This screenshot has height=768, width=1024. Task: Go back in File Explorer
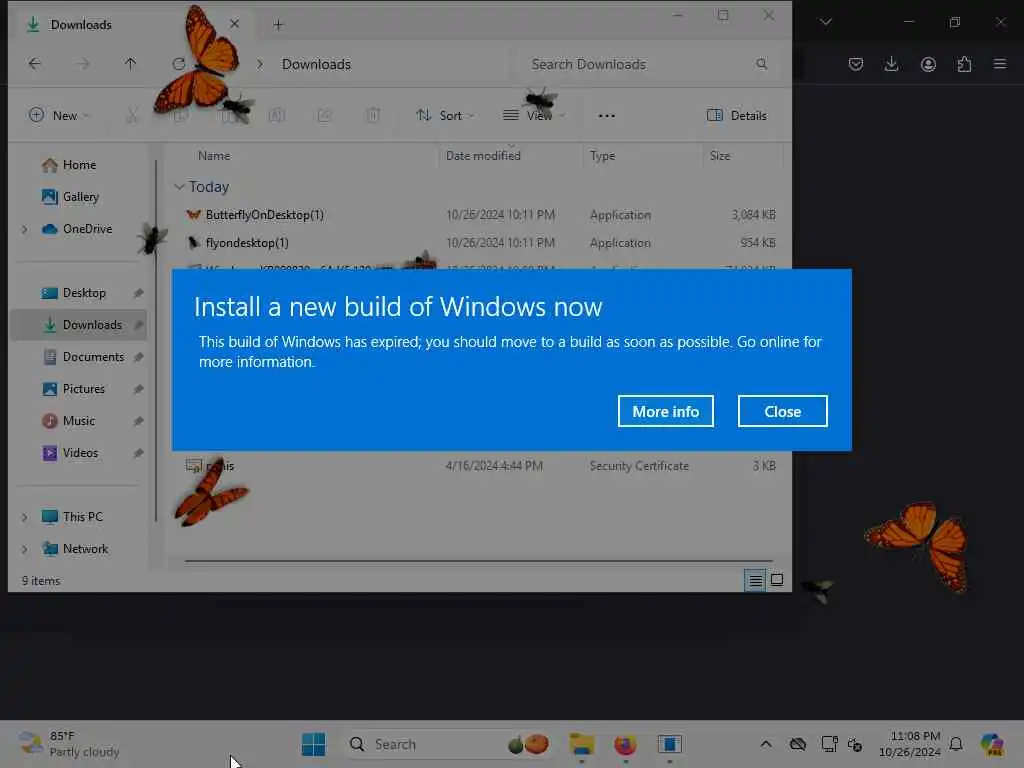tap(35, 64)
